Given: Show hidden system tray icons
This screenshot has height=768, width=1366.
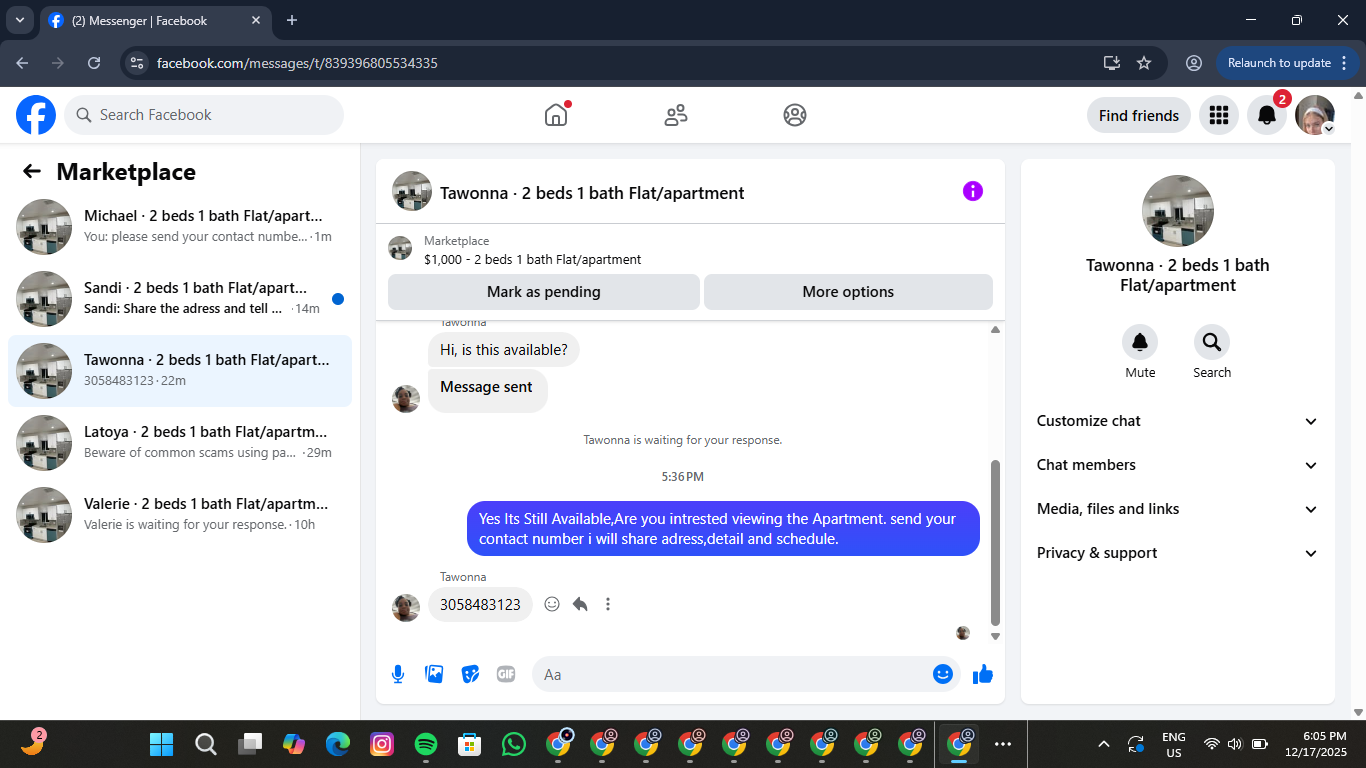Looking at the screenshot, I should tap(1104, 744).
